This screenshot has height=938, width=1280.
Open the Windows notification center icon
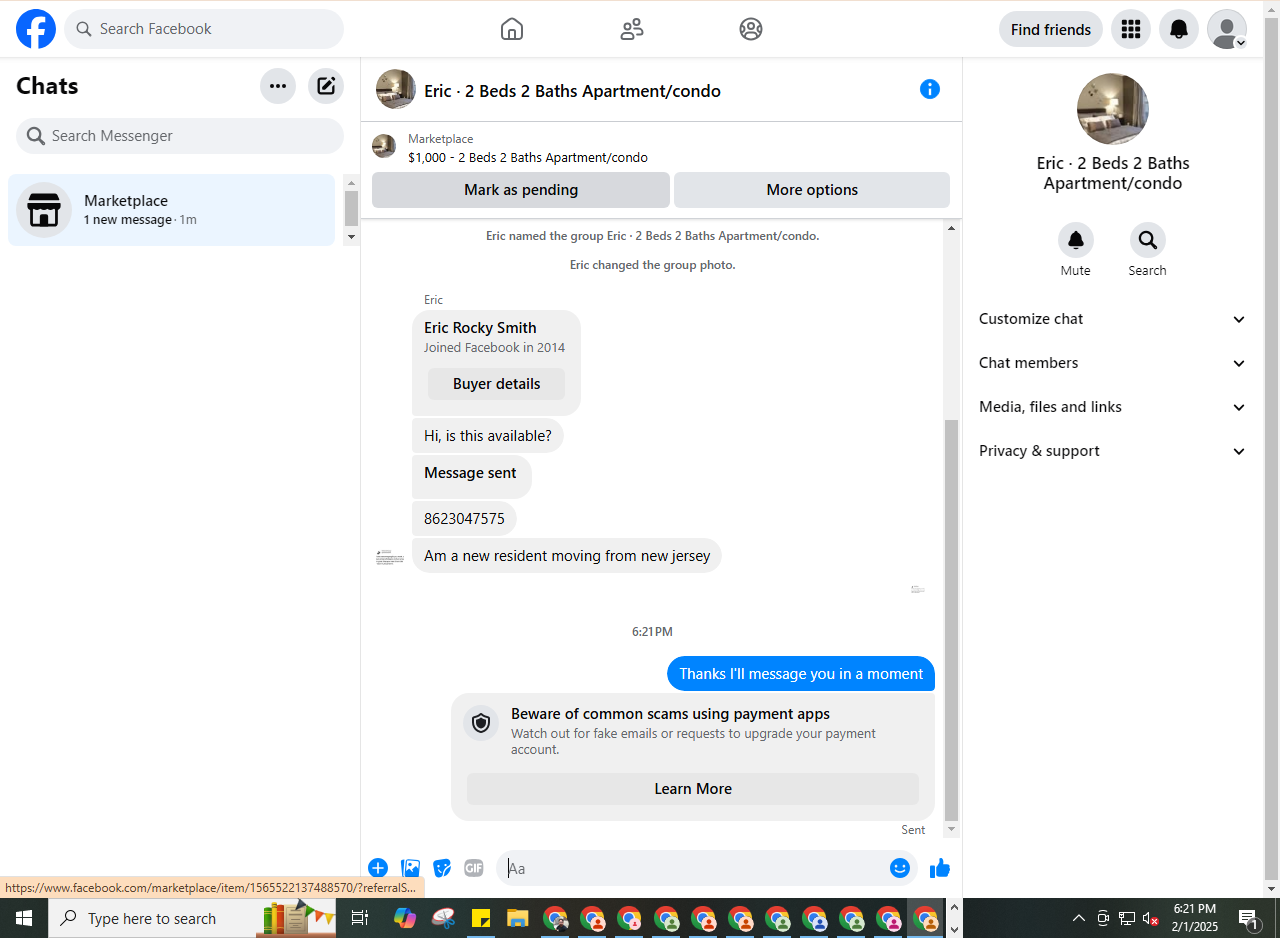click(1249, 918)
